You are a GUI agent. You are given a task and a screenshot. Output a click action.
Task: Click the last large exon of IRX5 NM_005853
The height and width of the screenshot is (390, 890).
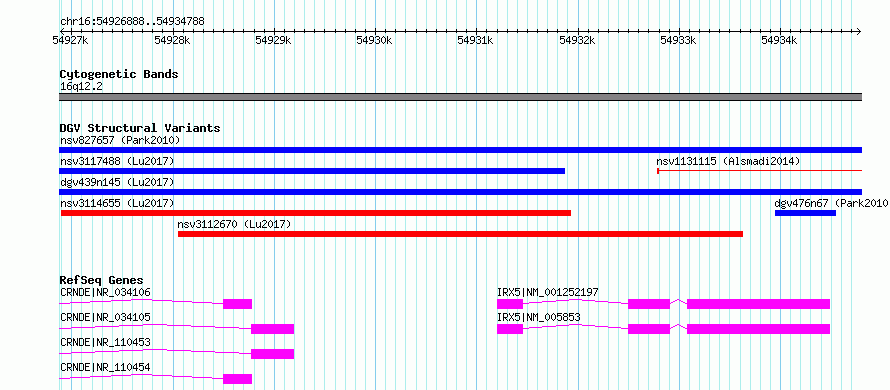pos(758,329)
